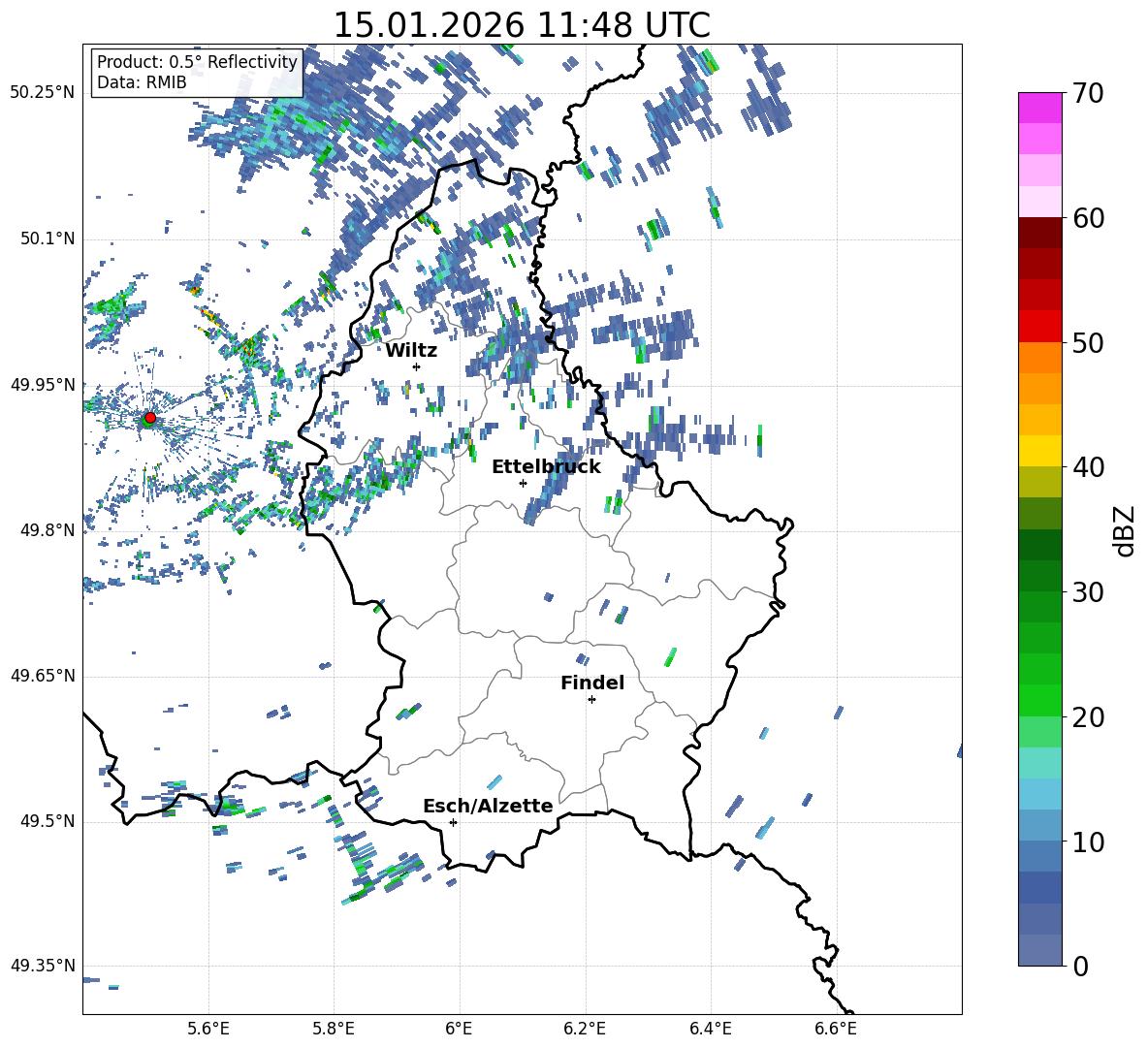The width and height of the screenshot is (1148, 1048).
Task: Click the 20 tick on the colorbar
Action: [1088, 717]
